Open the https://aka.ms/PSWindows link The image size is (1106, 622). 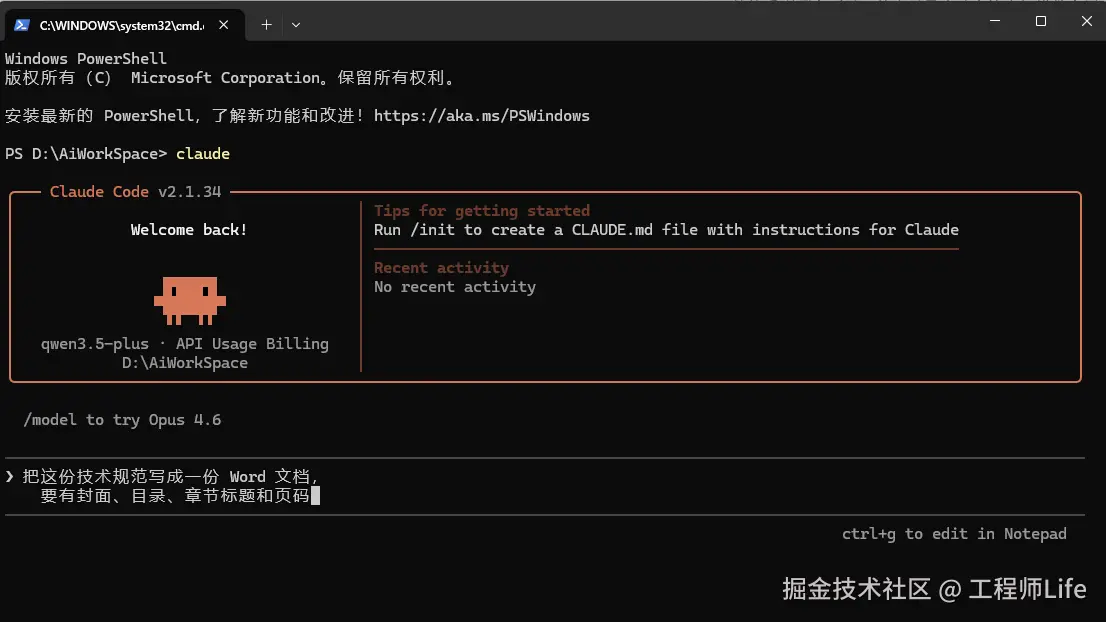(x=481, y=116)
